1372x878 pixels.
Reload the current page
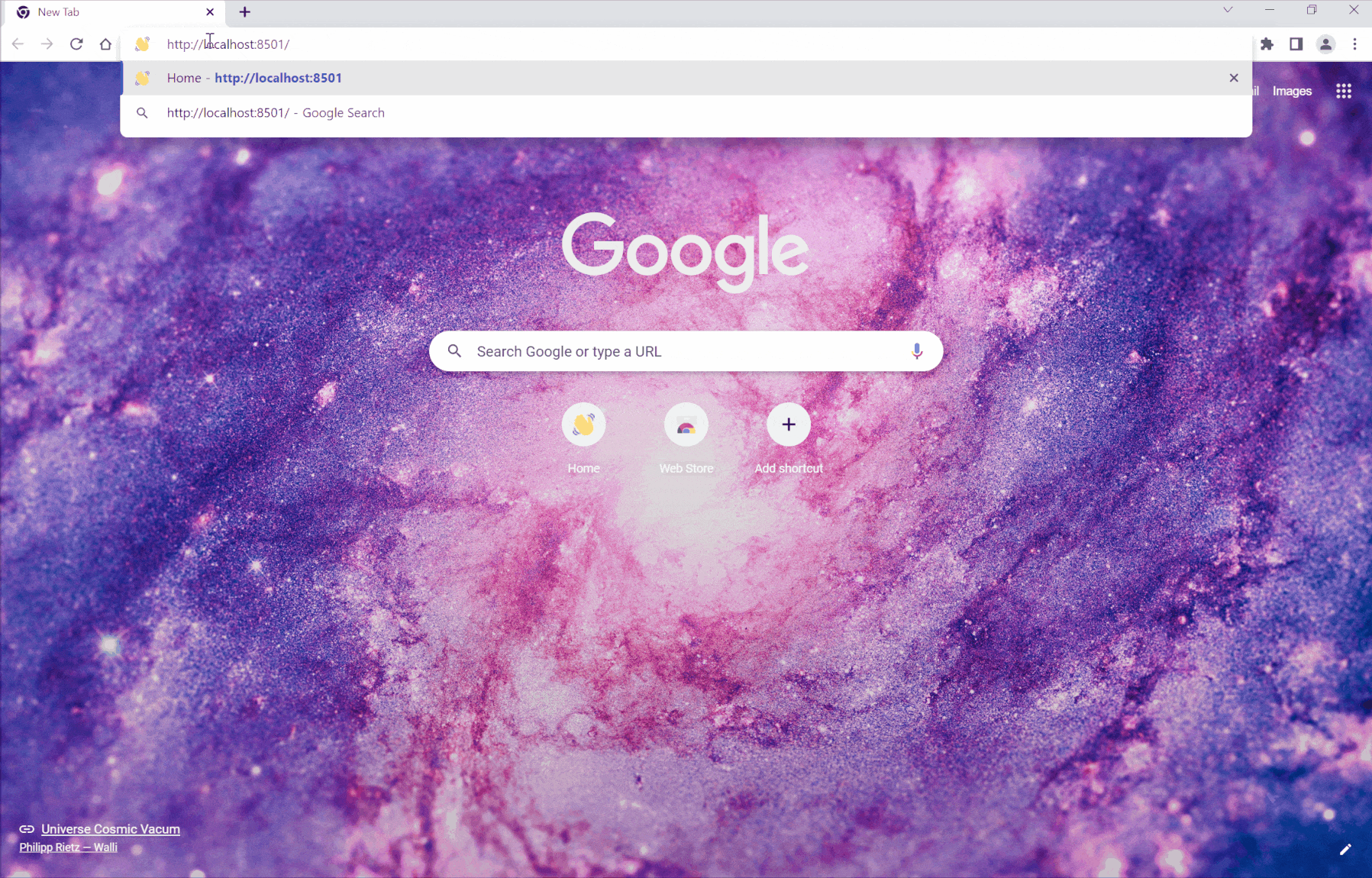76,44
